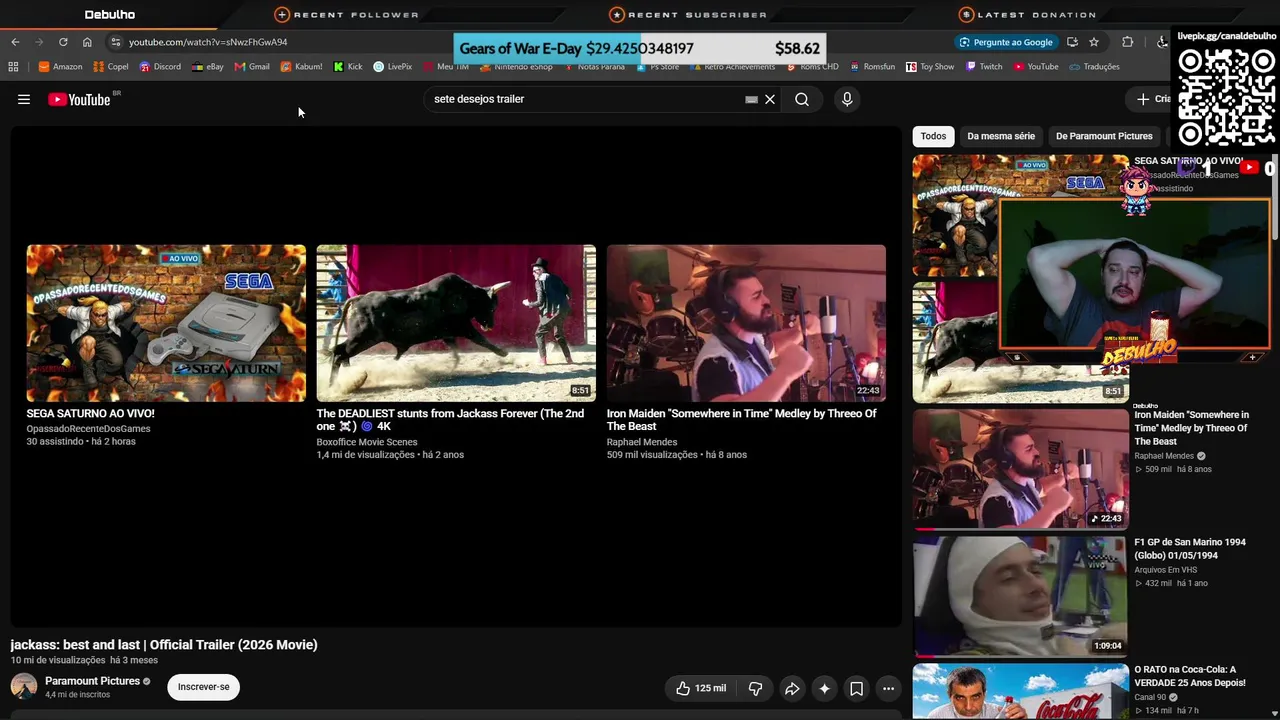This screenshot has width=1280, height=720.
Task: View site information icon in address bar
Action: click(116, 42)
